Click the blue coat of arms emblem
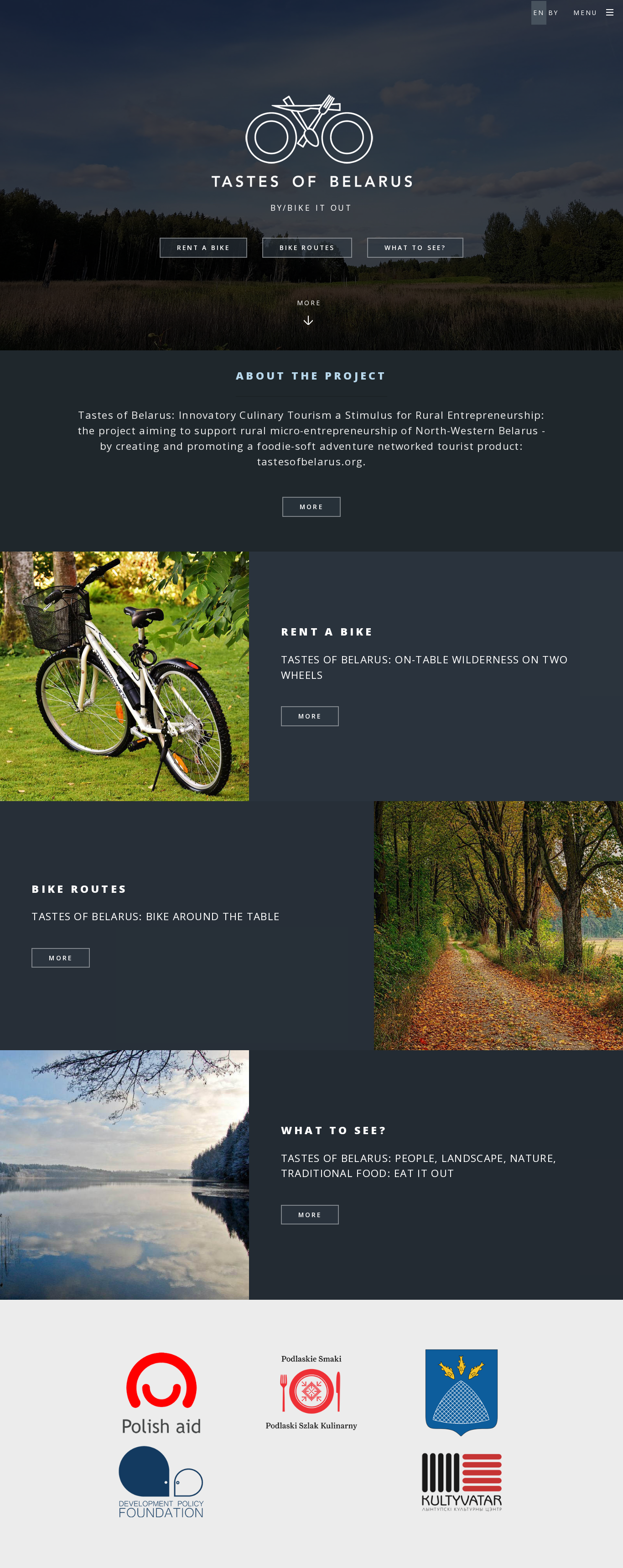This screenshot has width=623, height=1568. pyautogui.click(x=461, y=1392)
